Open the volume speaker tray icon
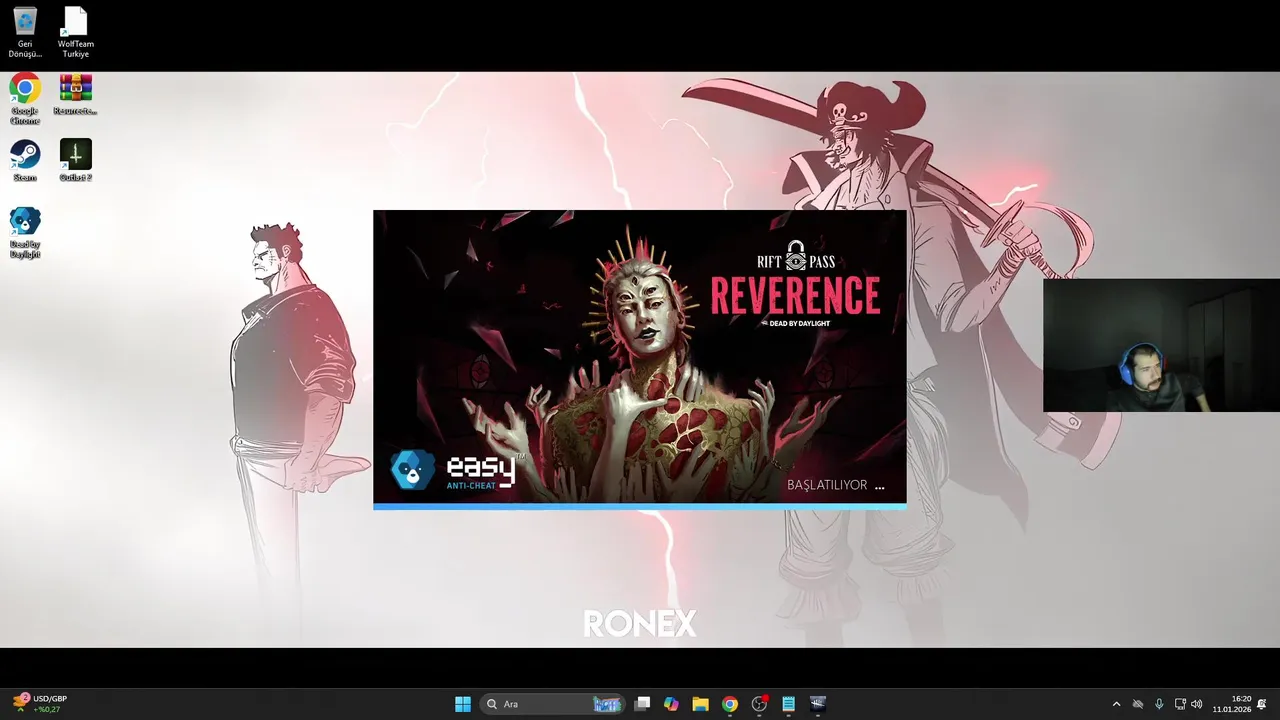The height and width of the screenshot is (720, 1280). (x=1197, y=704)
